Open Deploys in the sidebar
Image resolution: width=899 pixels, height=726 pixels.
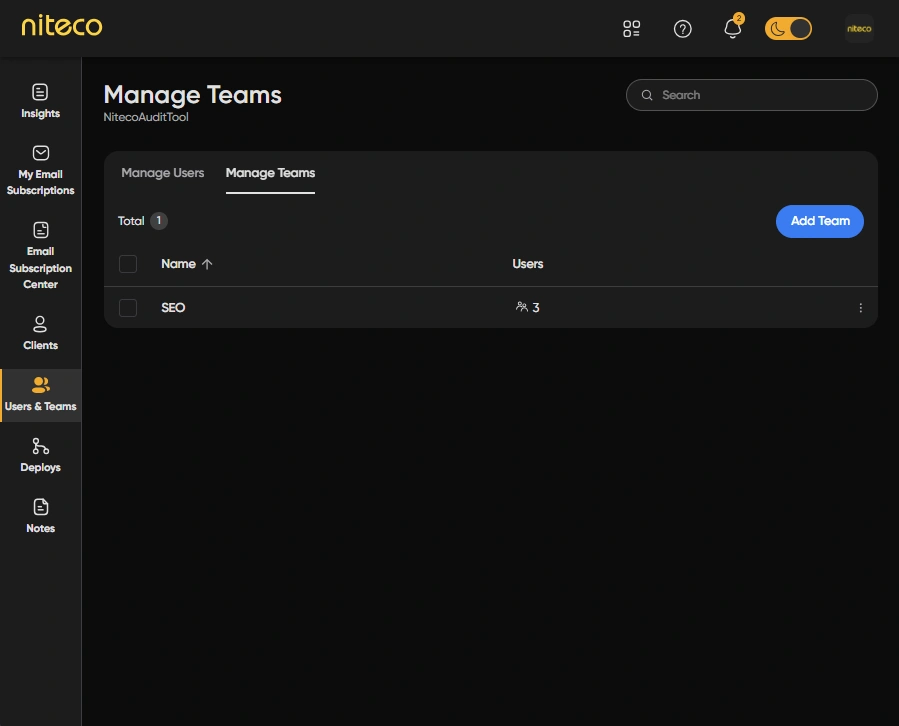tap(40, 455)
